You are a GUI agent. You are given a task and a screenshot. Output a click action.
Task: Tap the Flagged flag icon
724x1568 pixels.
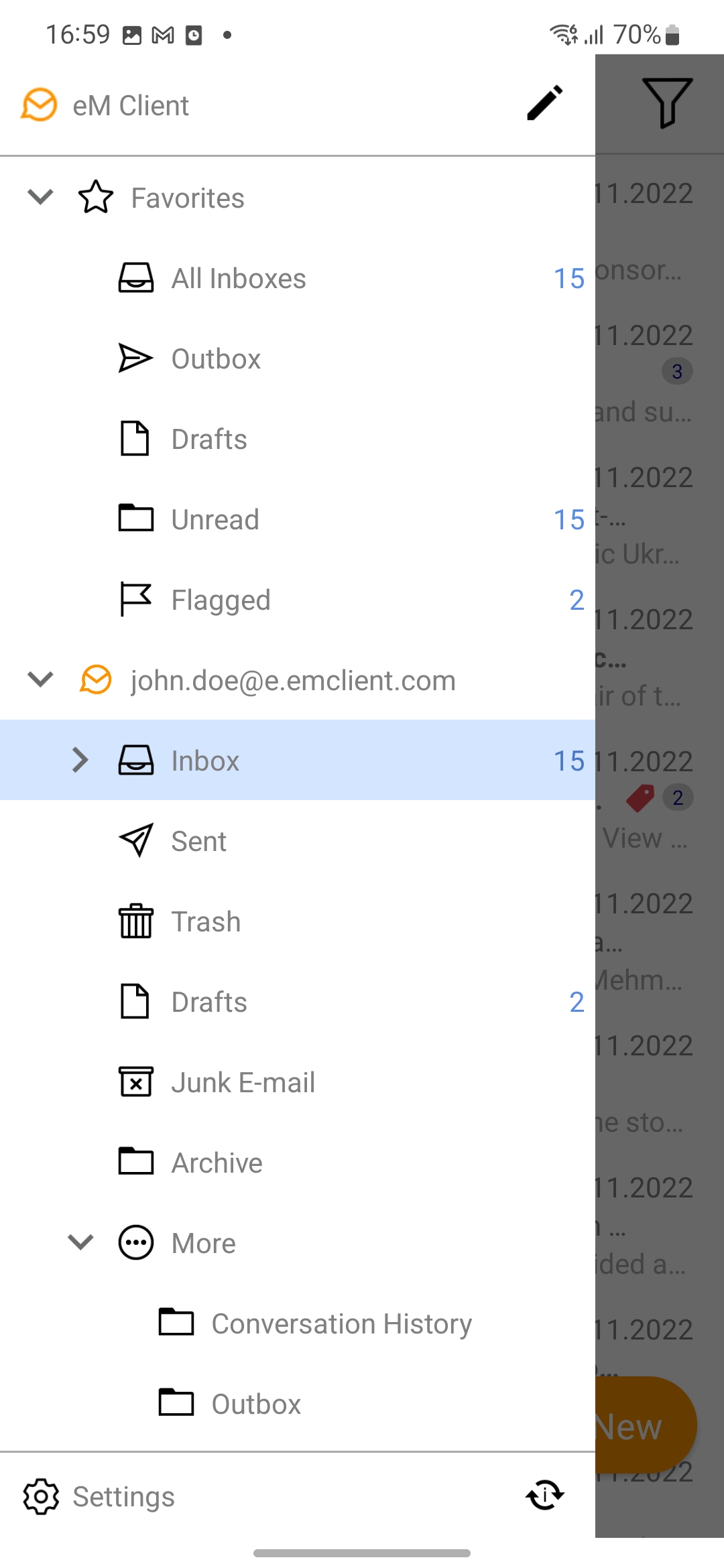[136, 598]
